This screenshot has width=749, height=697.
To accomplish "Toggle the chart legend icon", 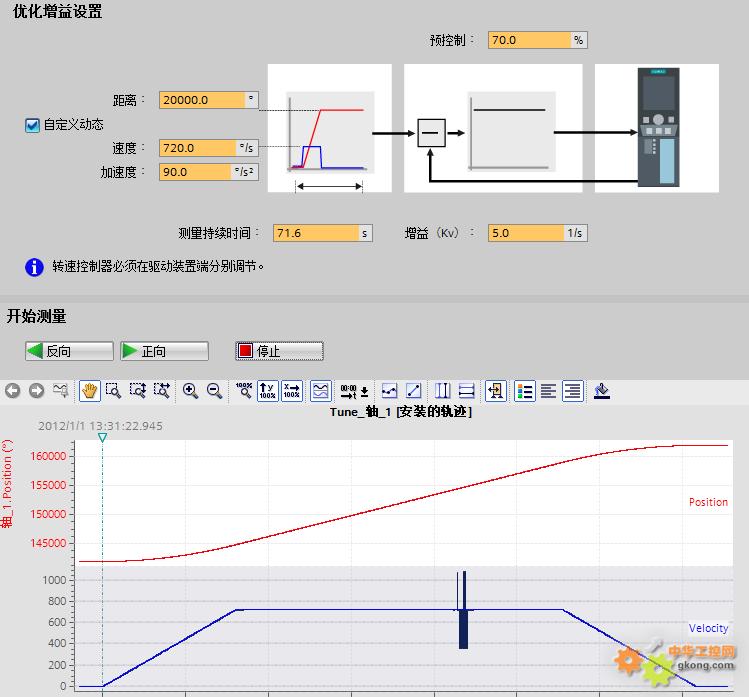I will pyautogui.click(x=524, y=391).
